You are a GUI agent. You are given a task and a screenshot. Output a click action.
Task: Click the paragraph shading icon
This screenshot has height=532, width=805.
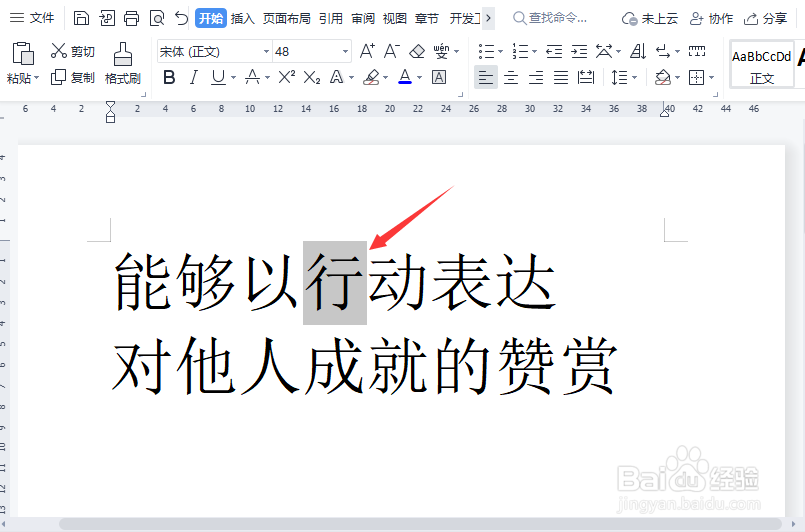[663, 78]
